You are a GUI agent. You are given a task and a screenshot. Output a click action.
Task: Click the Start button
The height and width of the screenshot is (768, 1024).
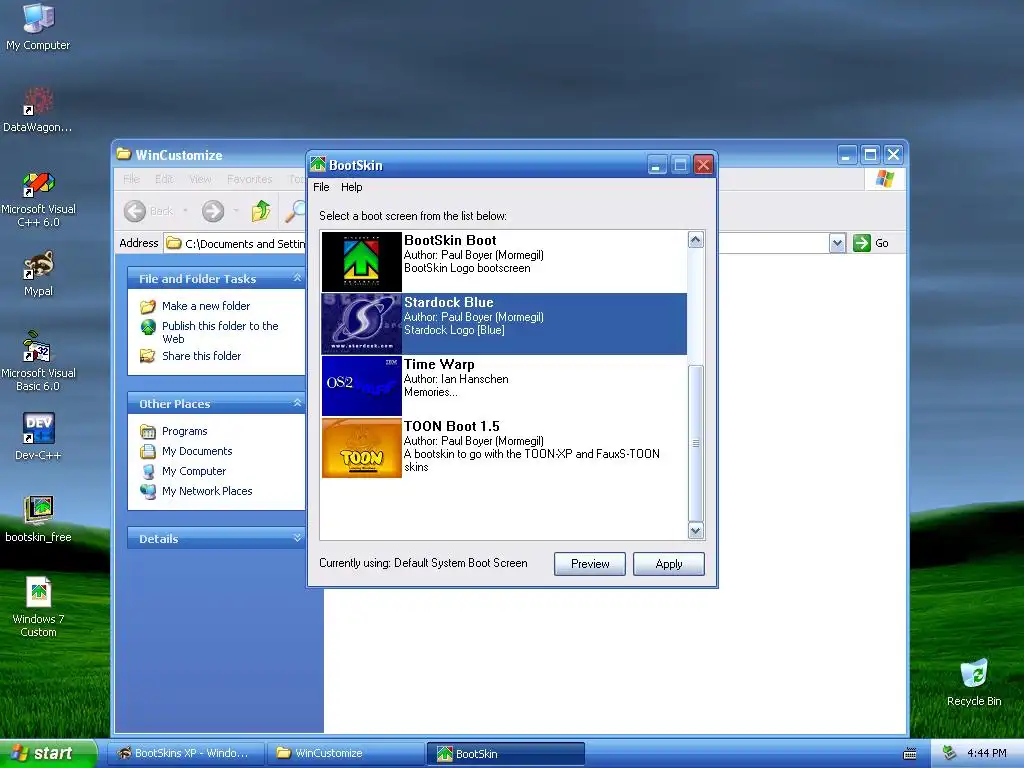click(x=48, y=753)
